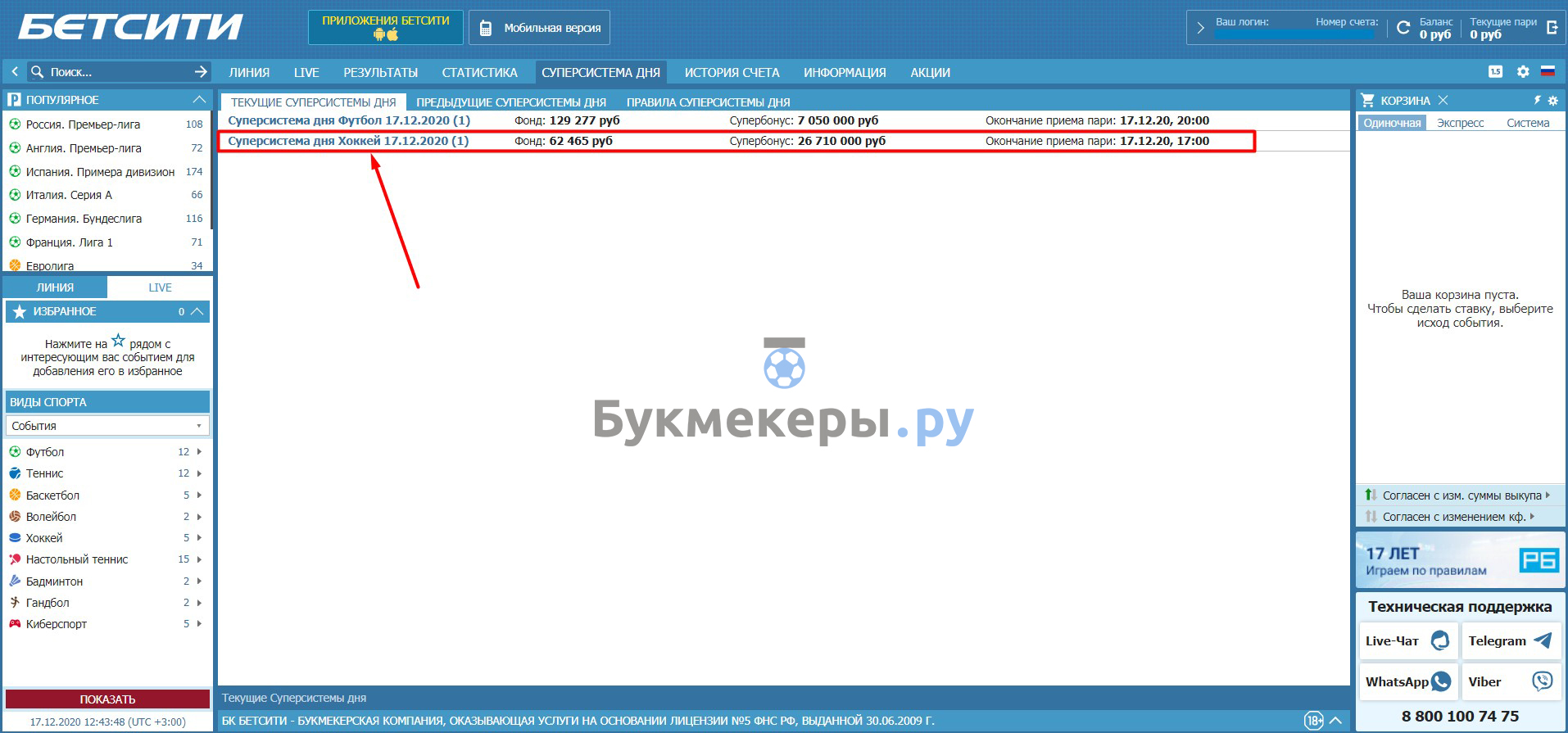Collapse the Популярное section
Viewport: 1568px width, 733px height.
(199, 100)
